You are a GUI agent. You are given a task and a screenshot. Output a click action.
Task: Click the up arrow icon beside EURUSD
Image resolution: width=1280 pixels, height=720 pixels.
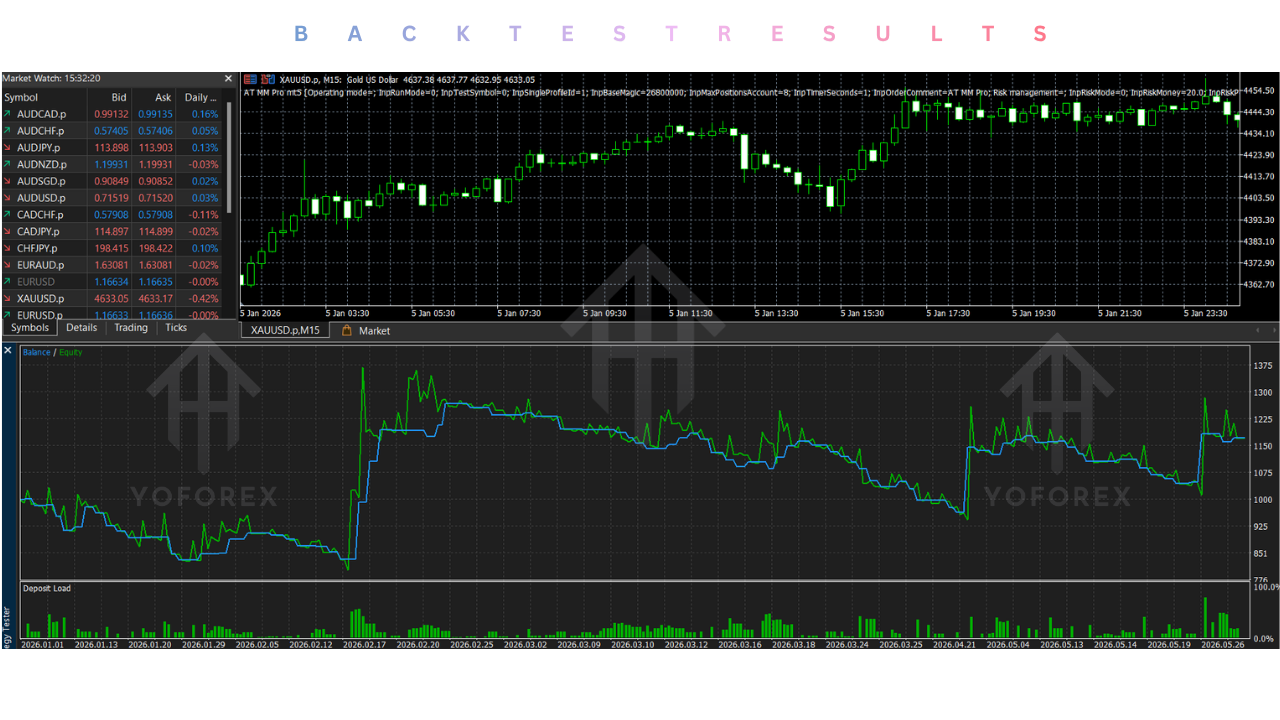point(8,282)
